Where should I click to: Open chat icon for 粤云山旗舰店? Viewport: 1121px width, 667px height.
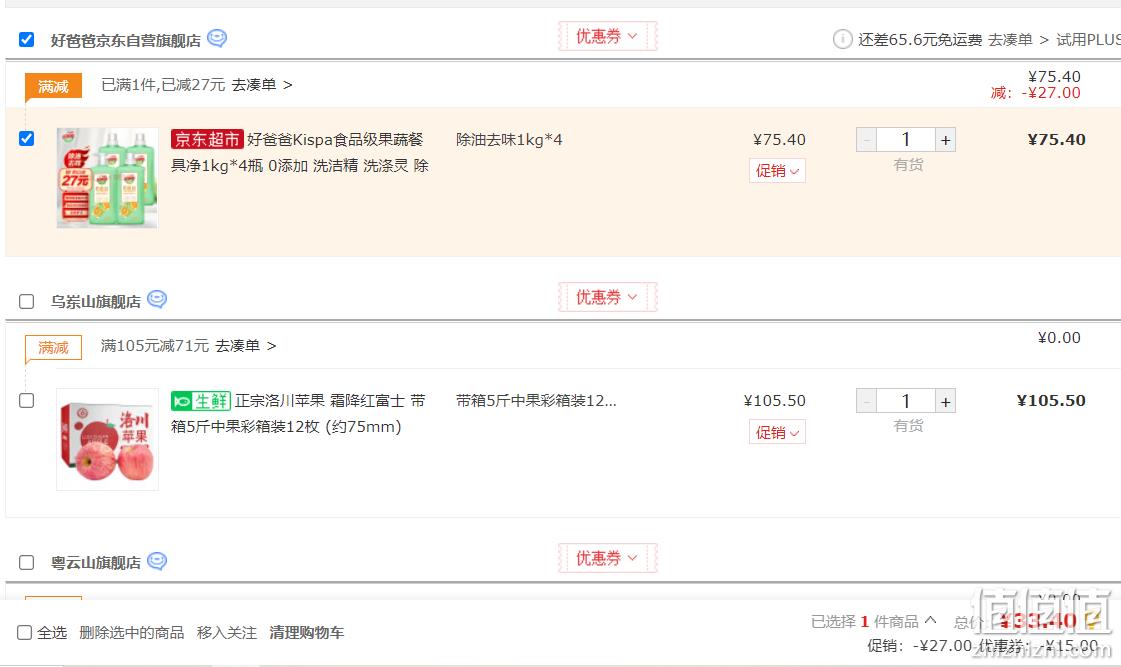(157, 561)
